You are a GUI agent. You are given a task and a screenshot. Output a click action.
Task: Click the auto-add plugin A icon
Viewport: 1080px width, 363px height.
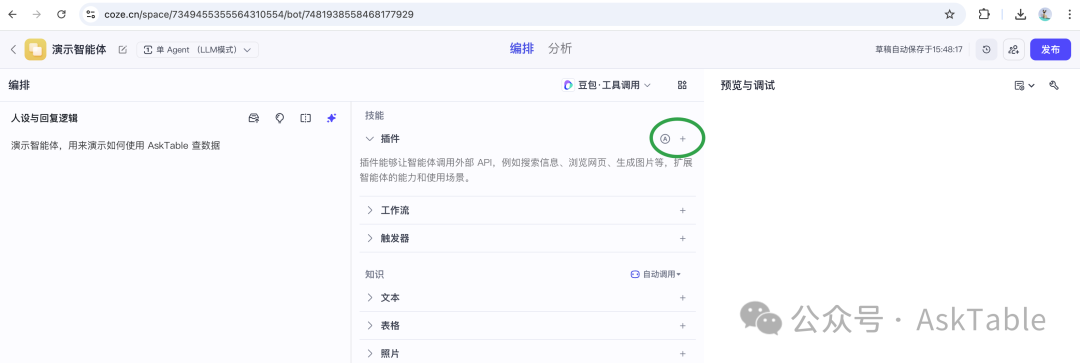pyautogui.click(x=665, y=138)
